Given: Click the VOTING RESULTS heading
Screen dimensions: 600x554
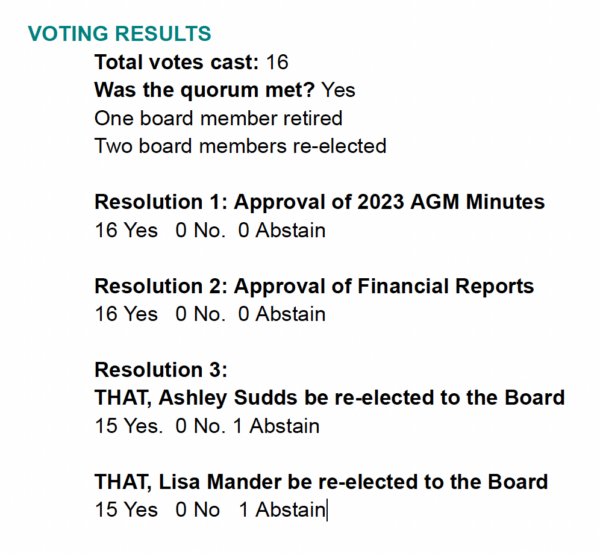Looking at the screenshot, I should [119, 34].
